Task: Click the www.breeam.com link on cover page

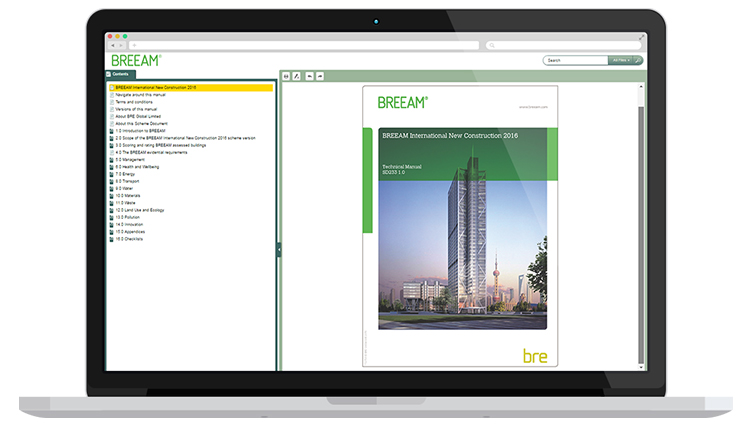Action: [x=533, y=107]
